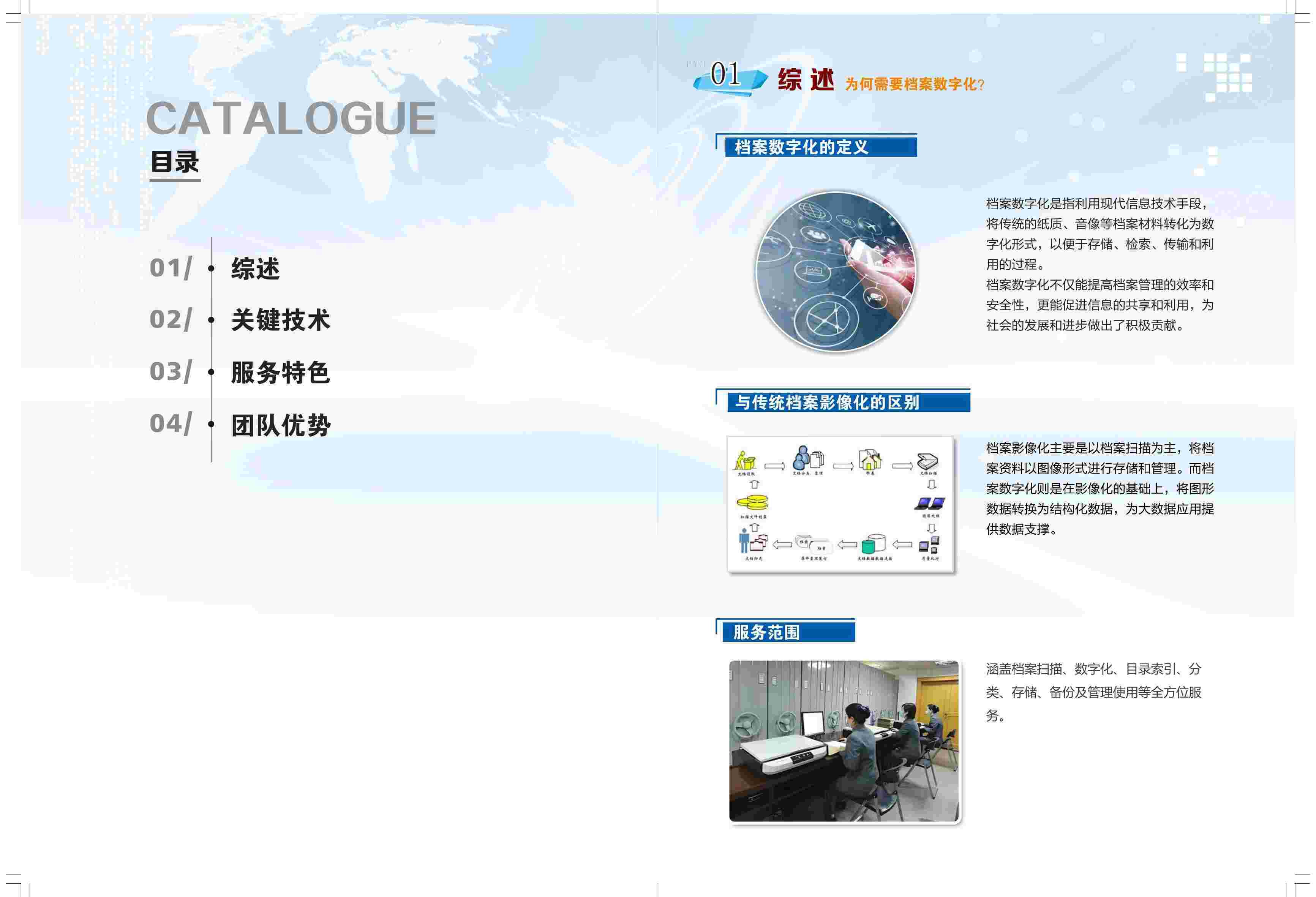The width and height of the screenshot is (1316, 897).
Task: Click the archive scanning room photo
Action: pyautogui.click(x=844, y=741)
